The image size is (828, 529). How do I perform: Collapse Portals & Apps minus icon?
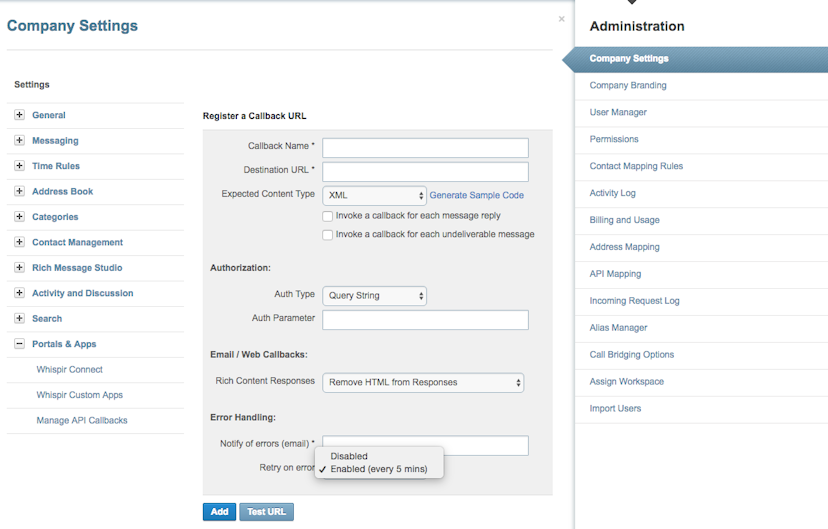coord(19,344)
